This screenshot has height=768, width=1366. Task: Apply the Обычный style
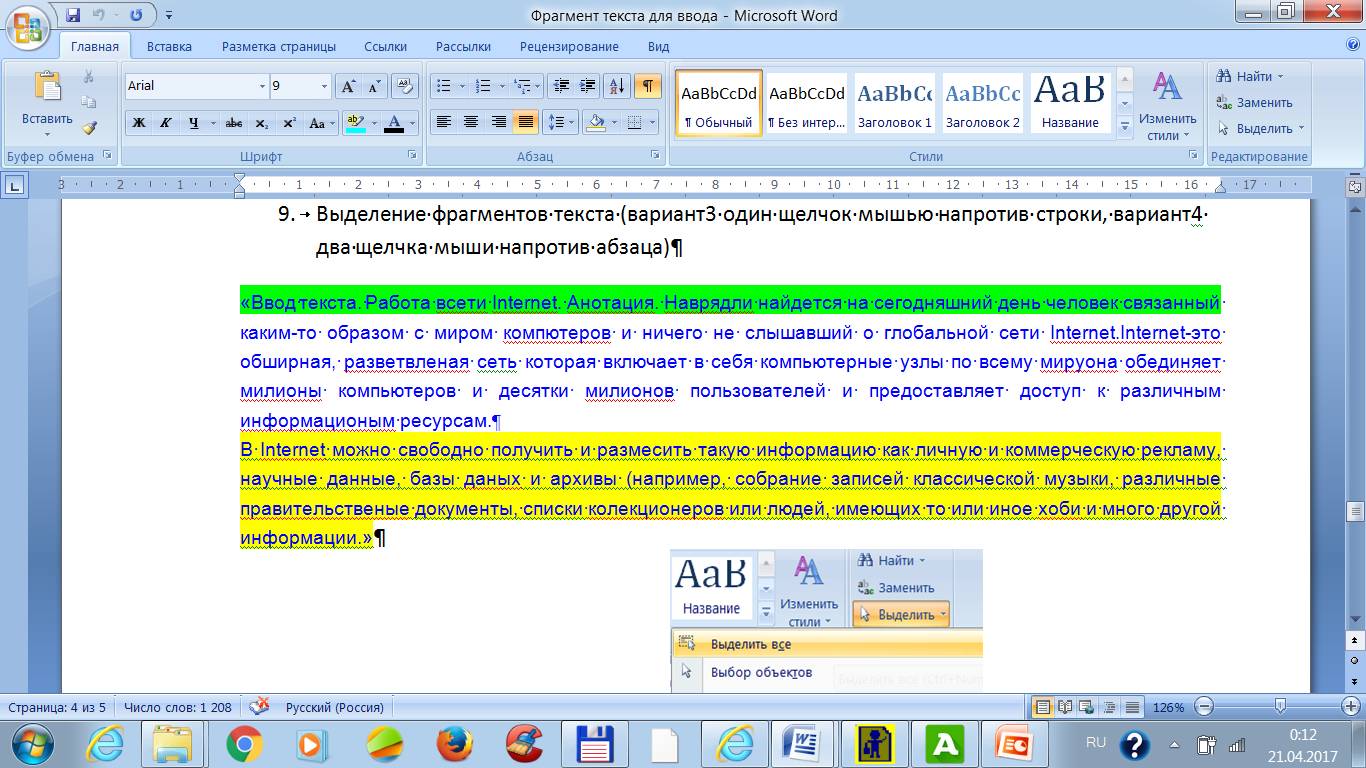click(x=718, y=103)
